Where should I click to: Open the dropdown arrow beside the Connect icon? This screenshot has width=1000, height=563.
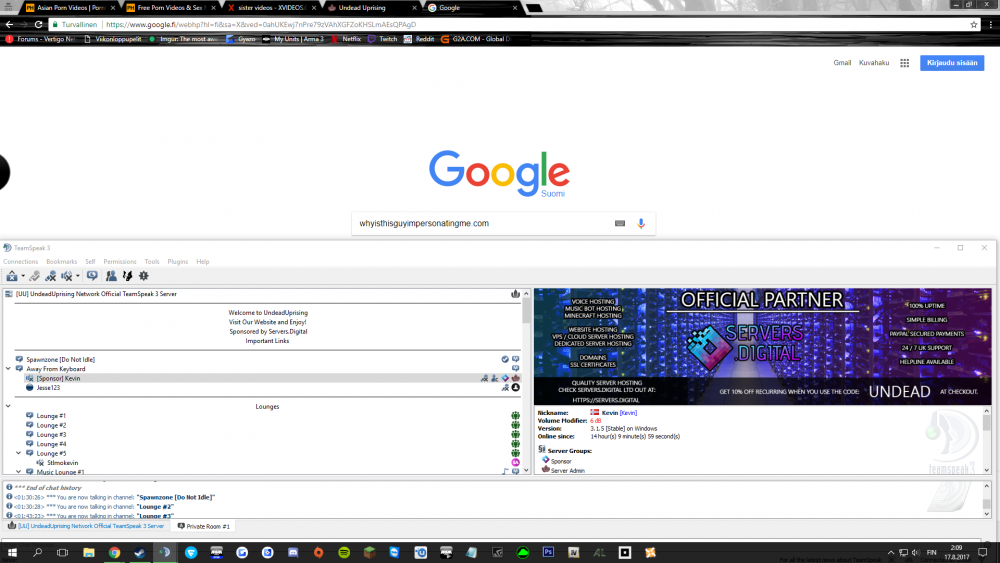22,276
